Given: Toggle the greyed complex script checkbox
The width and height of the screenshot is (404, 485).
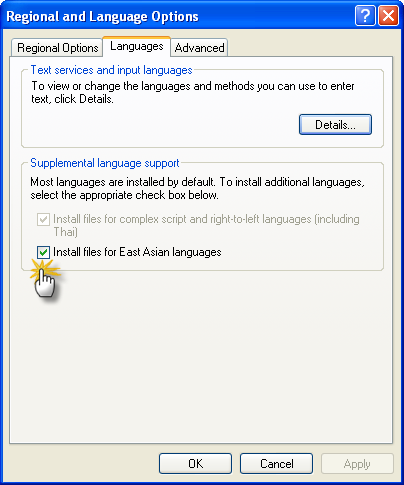Looking at the screenshot, I should tap(43, 219).
